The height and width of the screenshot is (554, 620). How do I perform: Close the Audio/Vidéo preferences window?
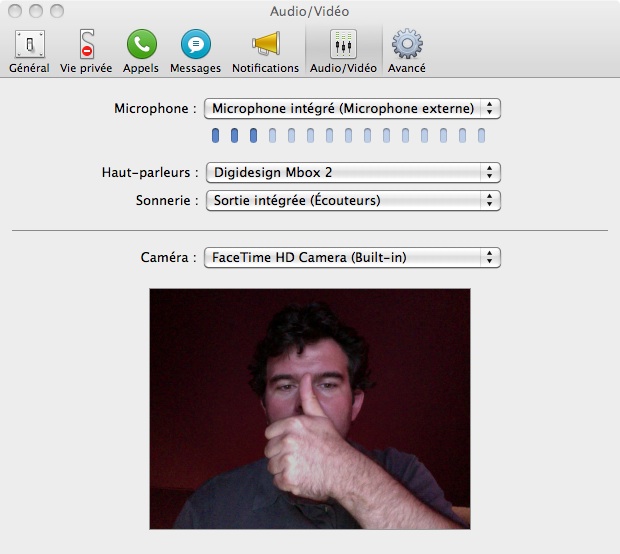15,11
